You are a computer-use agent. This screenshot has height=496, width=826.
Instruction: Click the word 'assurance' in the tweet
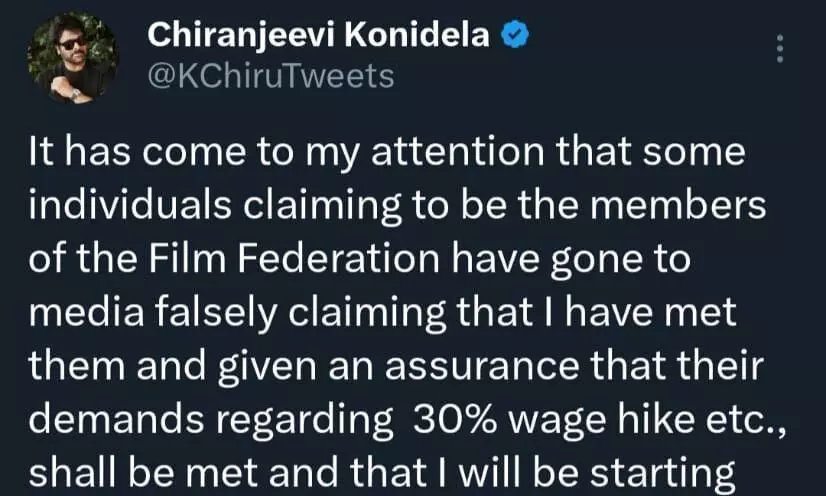click(x=482, y=367)
